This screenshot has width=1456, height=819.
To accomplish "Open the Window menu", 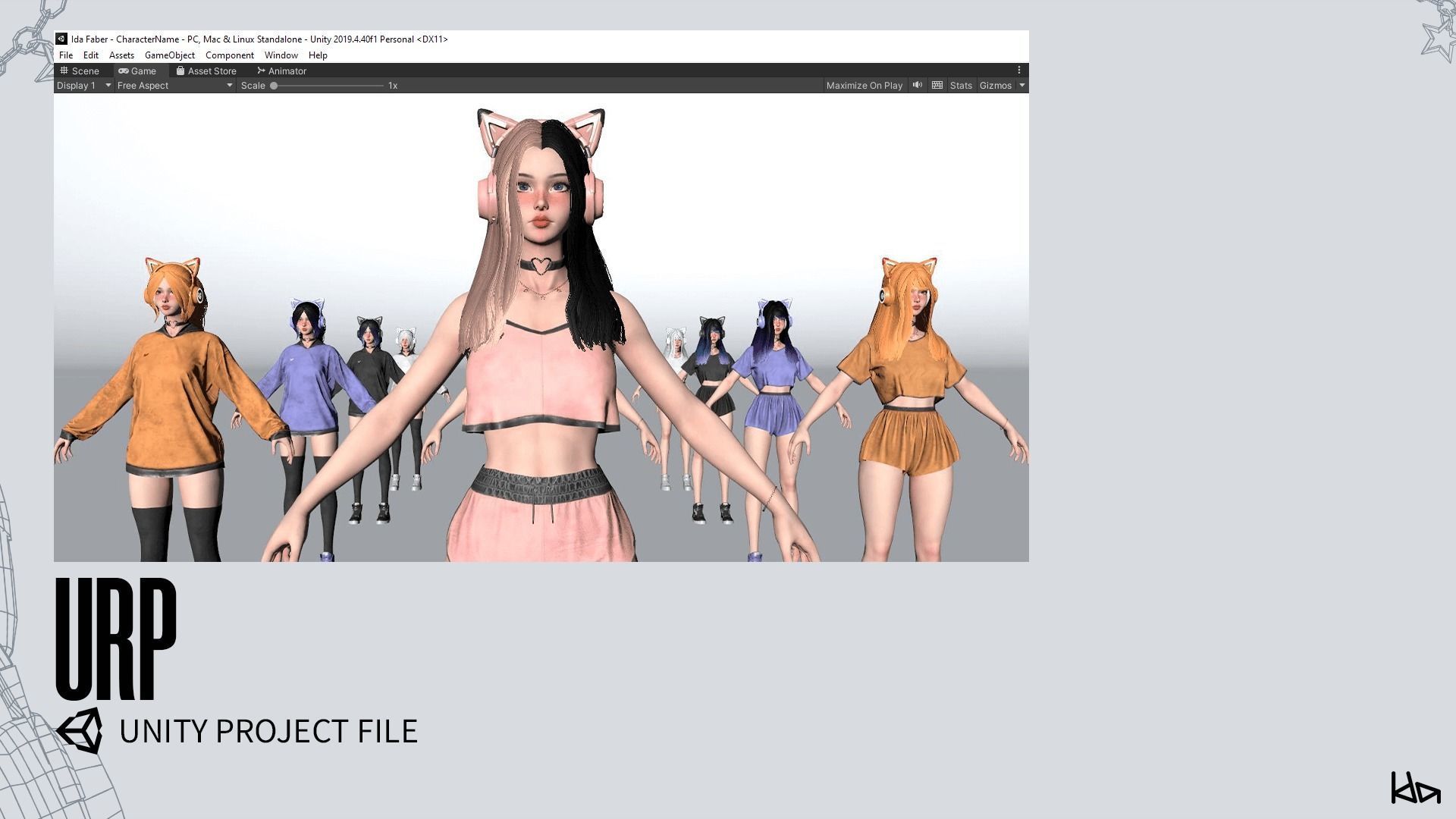I will (x=281, y=55).
